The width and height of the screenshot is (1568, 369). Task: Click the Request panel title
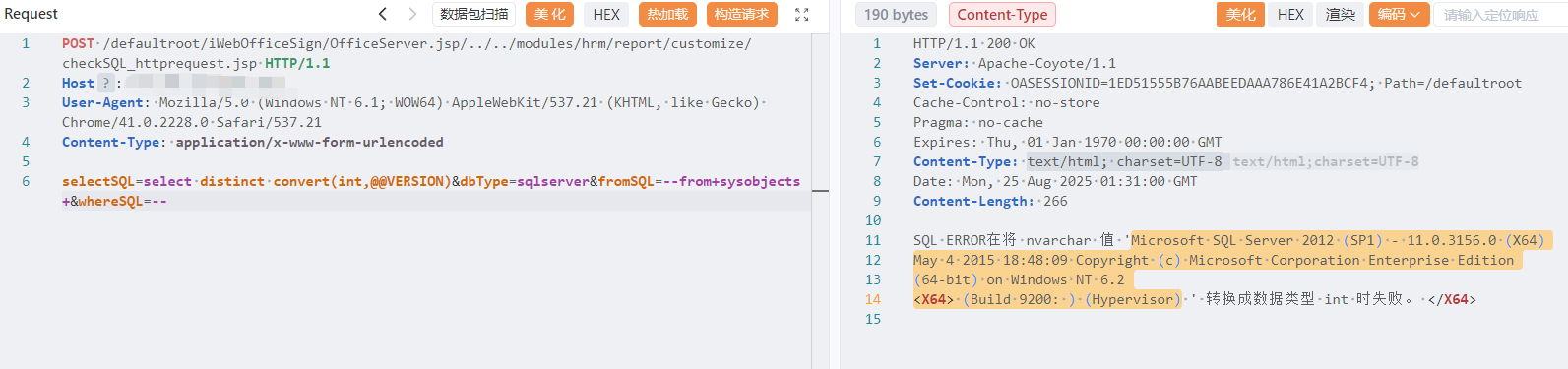[31, 14]
